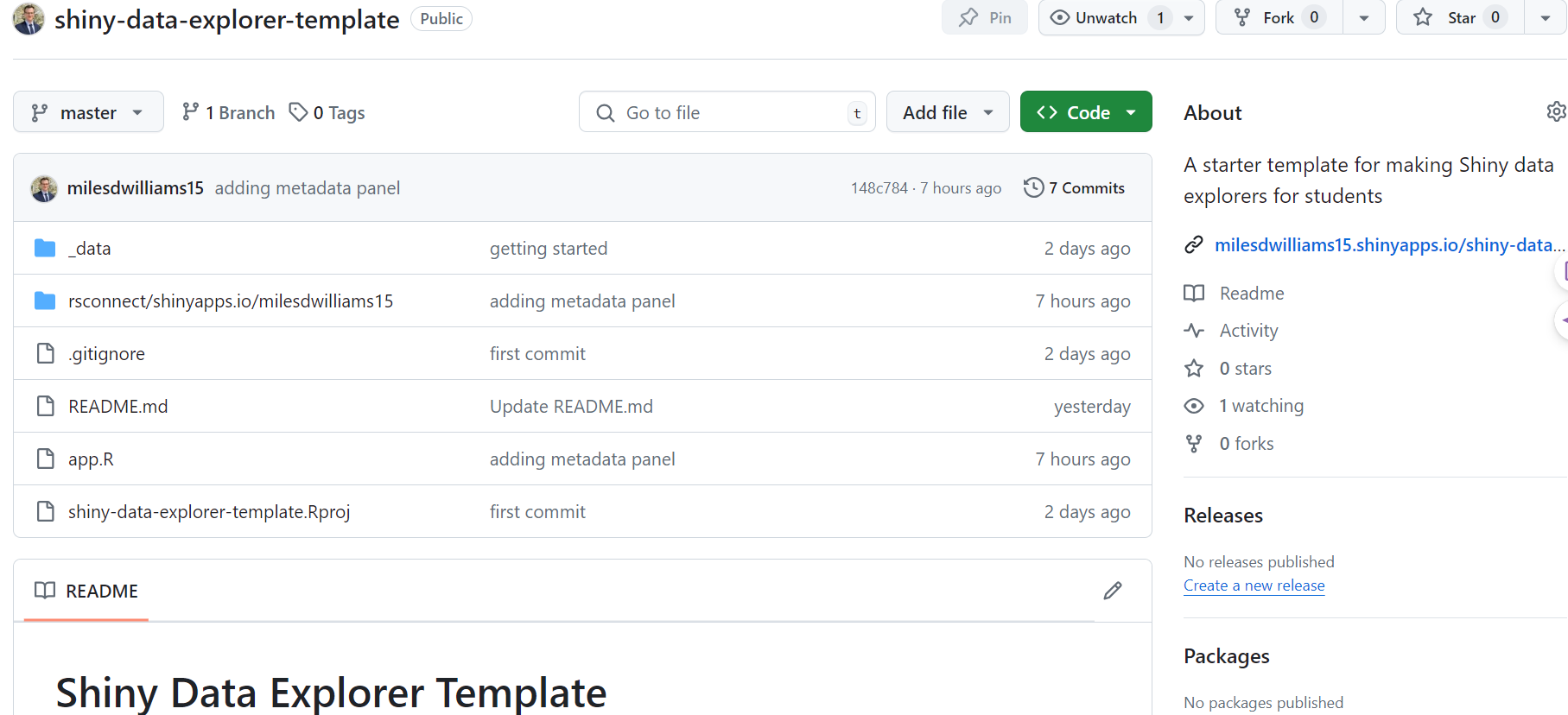Open the green Code dropdown
The image size is (1568, 715).
click(1086, 112)
